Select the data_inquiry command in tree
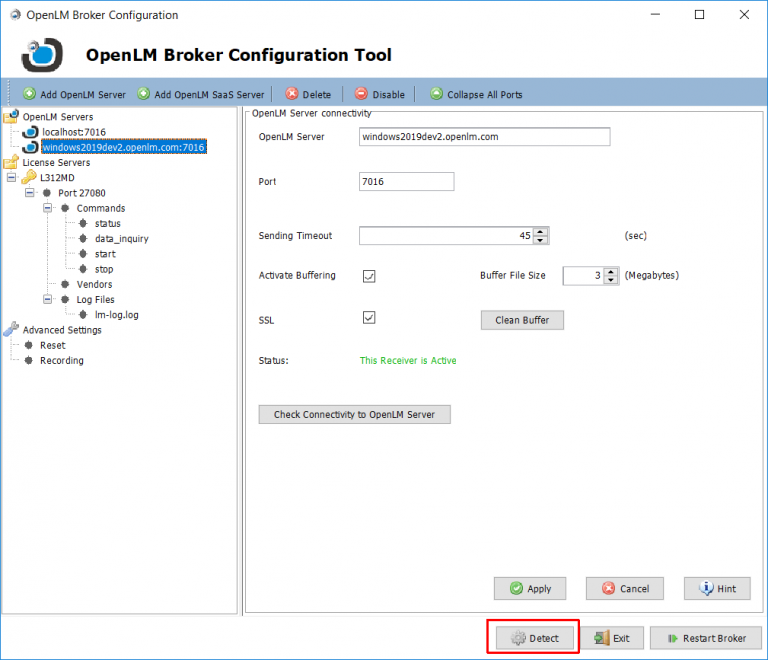This screenshot has height=660, width=768. point(121,239)
